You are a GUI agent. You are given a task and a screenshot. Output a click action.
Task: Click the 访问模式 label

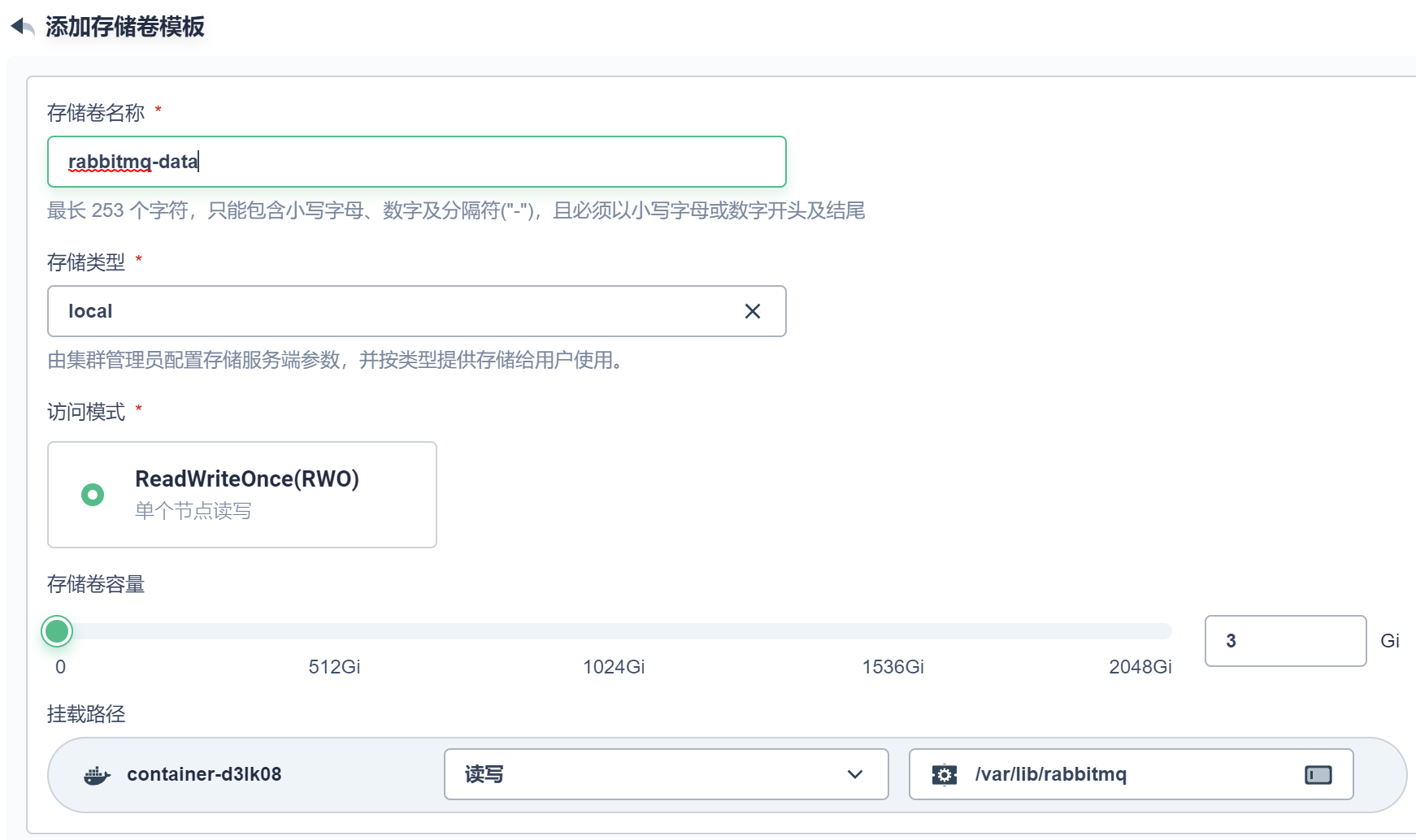(x=86, y=412)
